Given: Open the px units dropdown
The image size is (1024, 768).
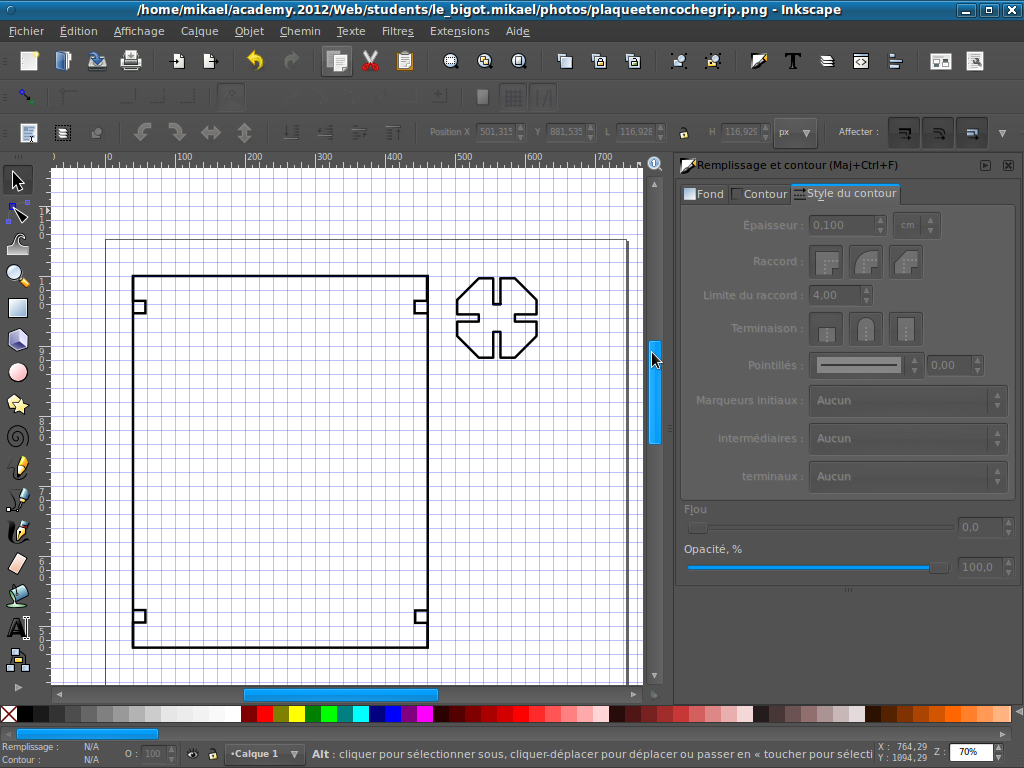Looking at the screenshot, I should 796,132.
